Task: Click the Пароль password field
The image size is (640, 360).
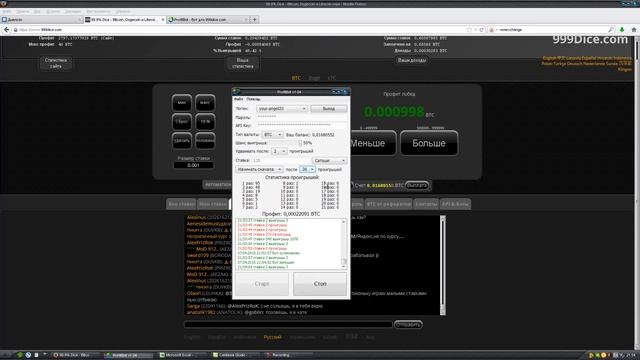Action: (301, 117)
